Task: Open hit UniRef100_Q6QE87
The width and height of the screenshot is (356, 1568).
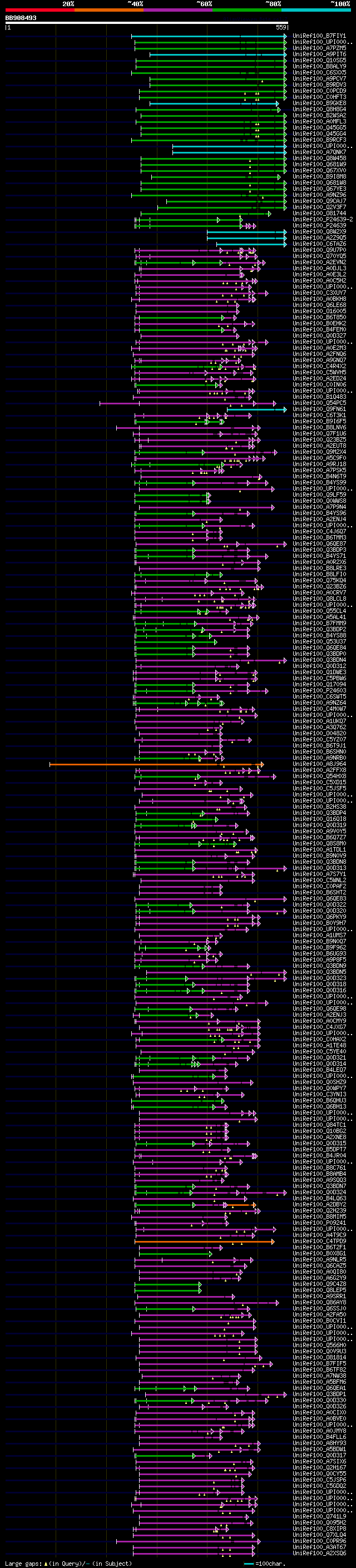Action: (x=319, y=544)
